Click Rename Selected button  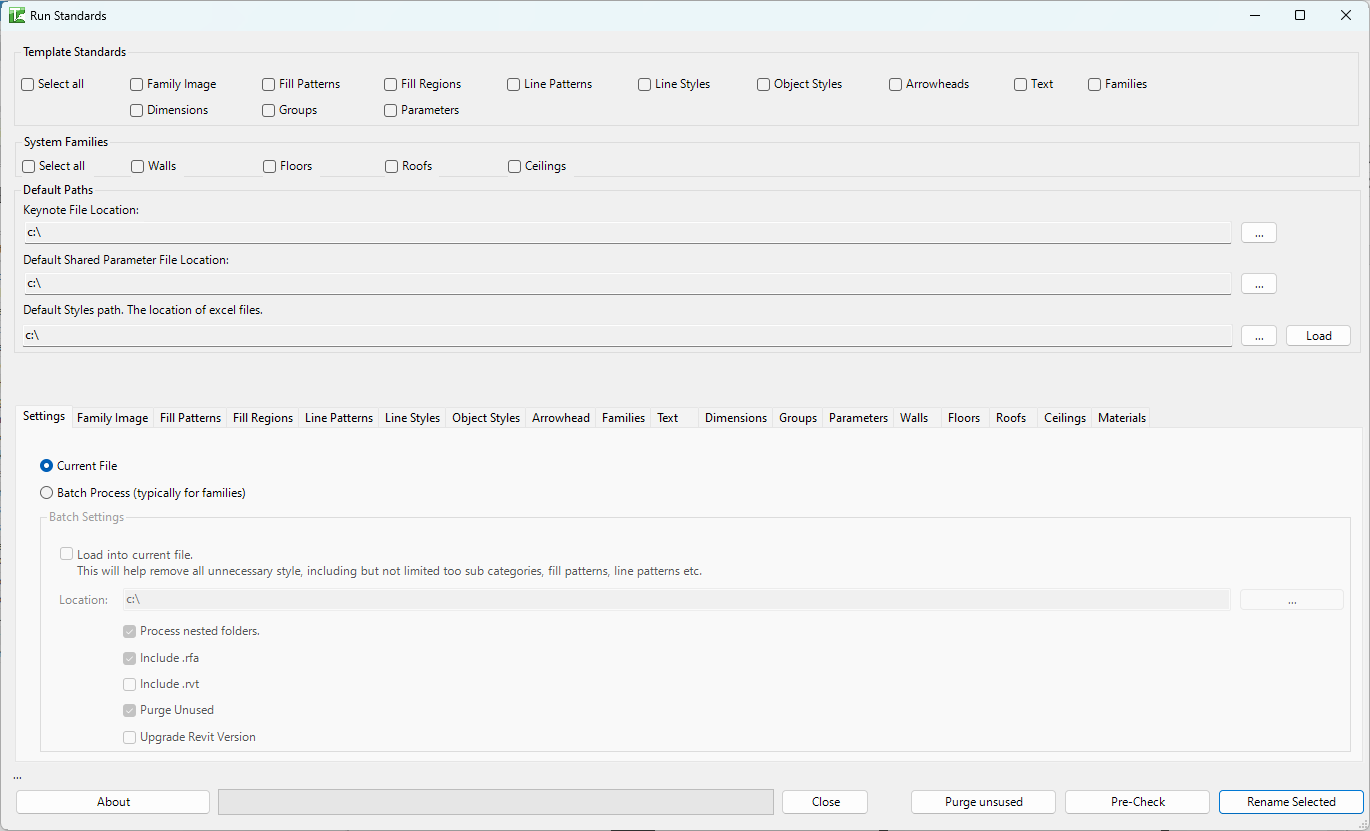(x=1290, y=802)
